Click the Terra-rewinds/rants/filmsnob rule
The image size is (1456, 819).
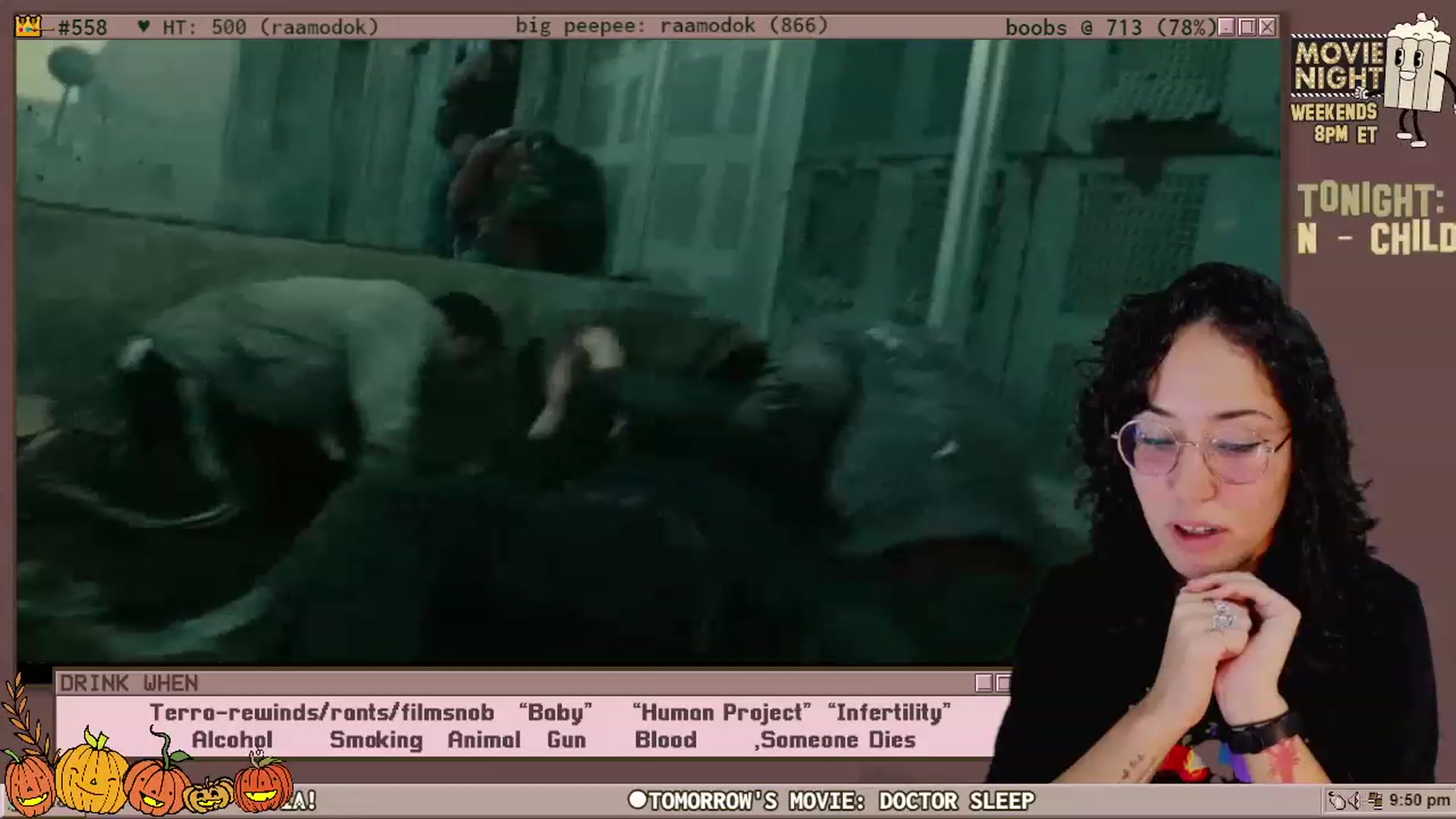pos(322,712)
